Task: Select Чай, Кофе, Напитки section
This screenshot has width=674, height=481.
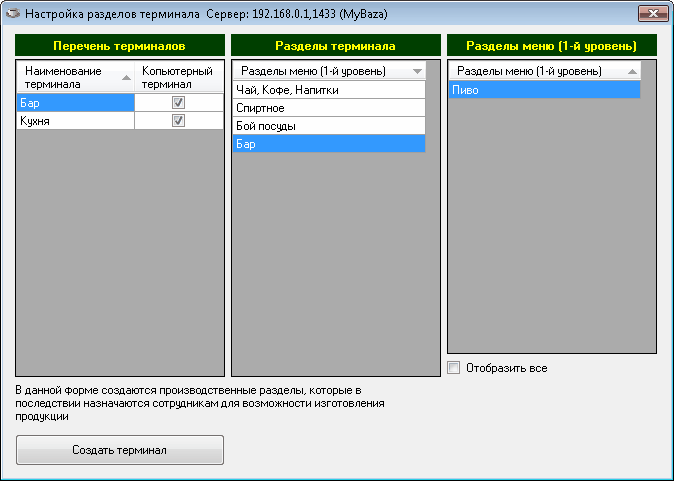Action: (328, 90)
